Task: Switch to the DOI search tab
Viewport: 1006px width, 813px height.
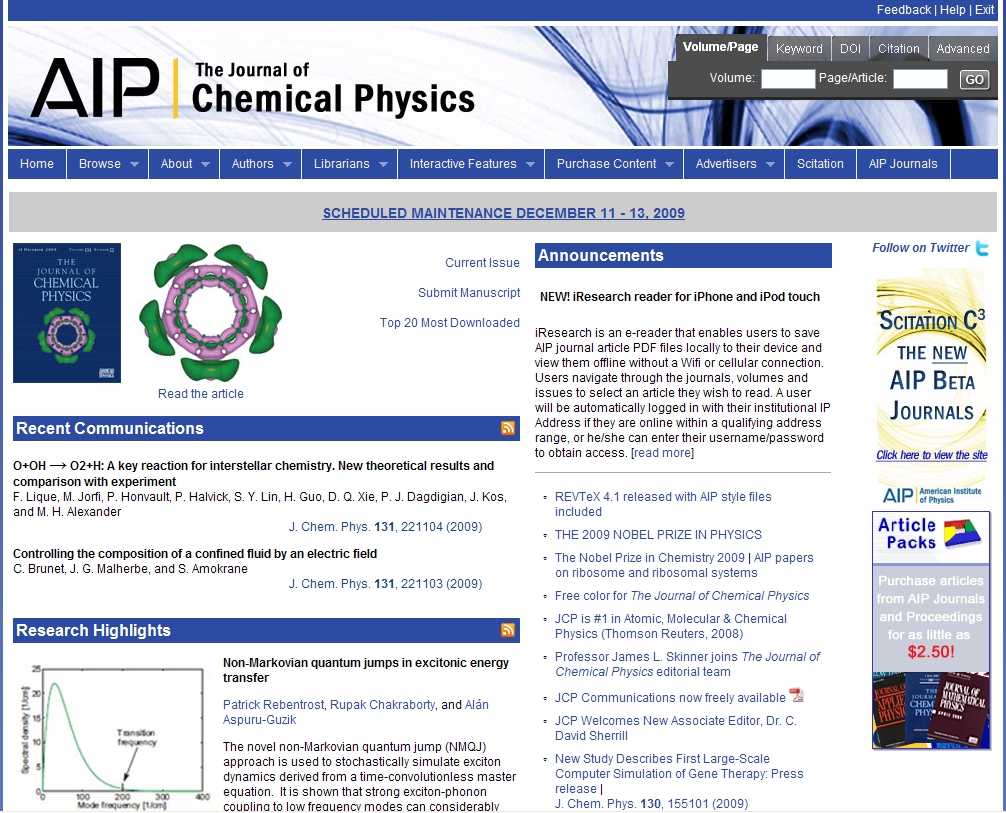Action: pos(850,49)
